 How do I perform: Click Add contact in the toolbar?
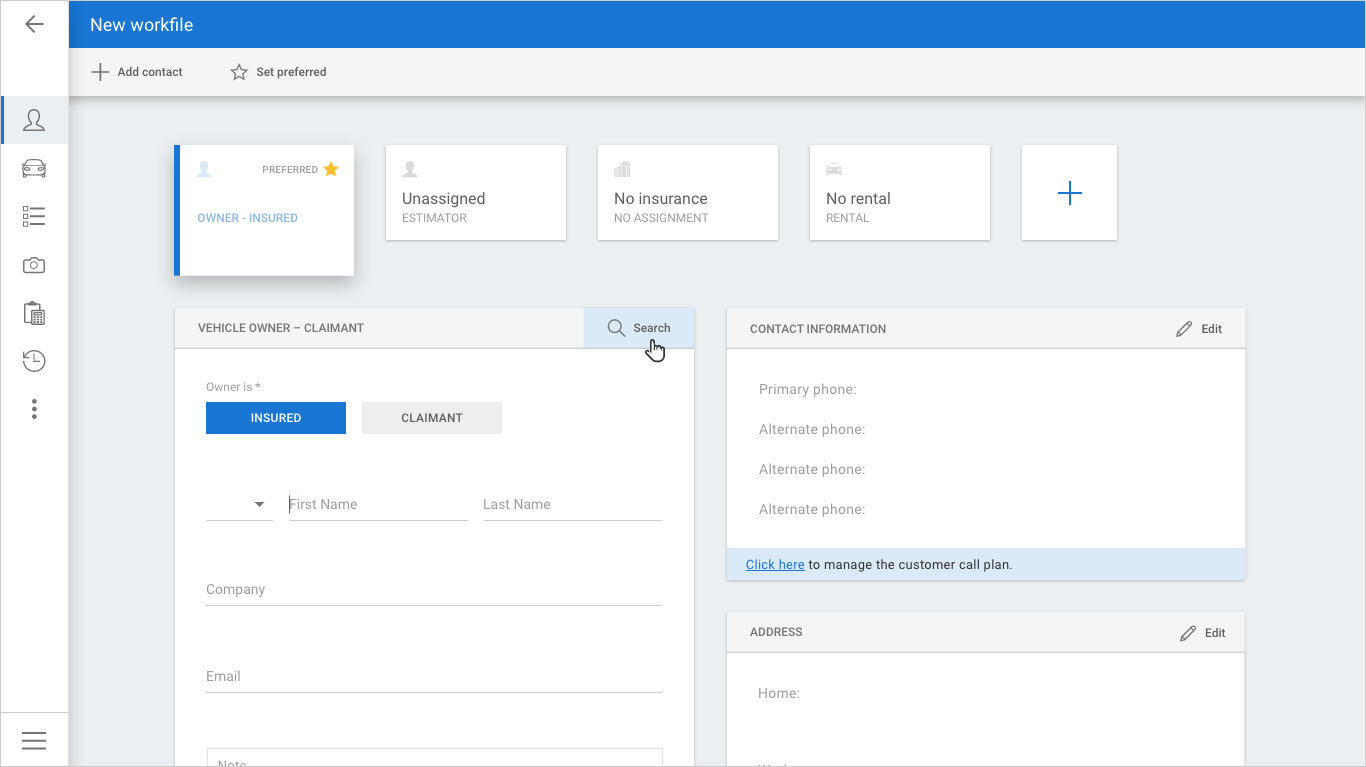click(x=137, y=72)
